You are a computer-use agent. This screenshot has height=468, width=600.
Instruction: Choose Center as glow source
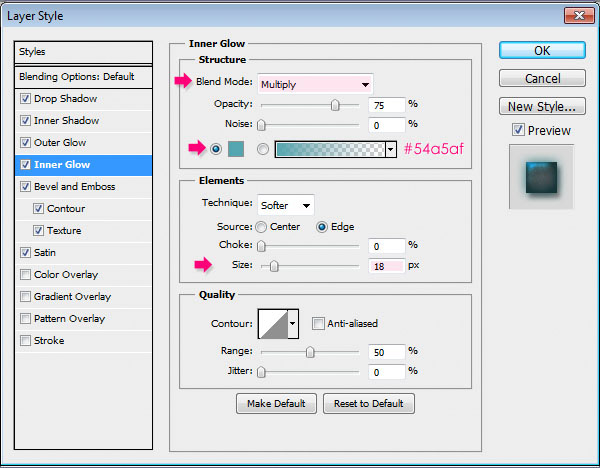(x=261, y=227)
